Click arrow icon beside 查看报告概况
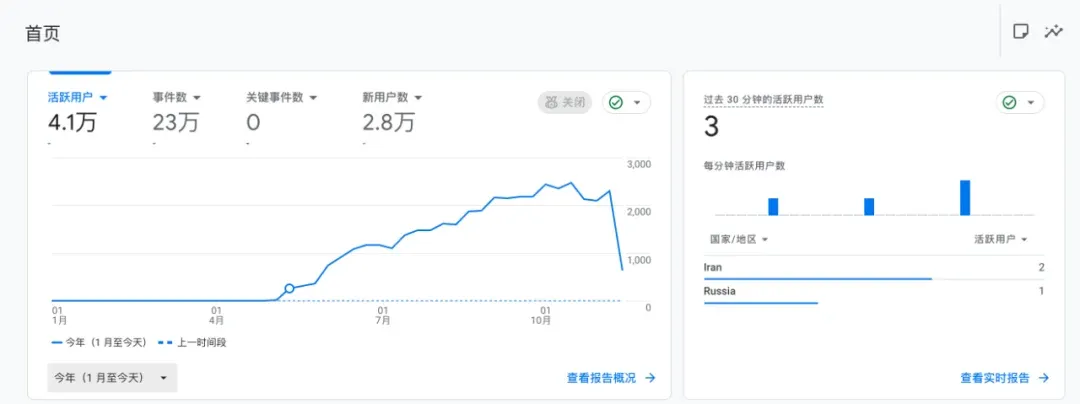This screenshot has width=1080, height=404. (650, 378)
